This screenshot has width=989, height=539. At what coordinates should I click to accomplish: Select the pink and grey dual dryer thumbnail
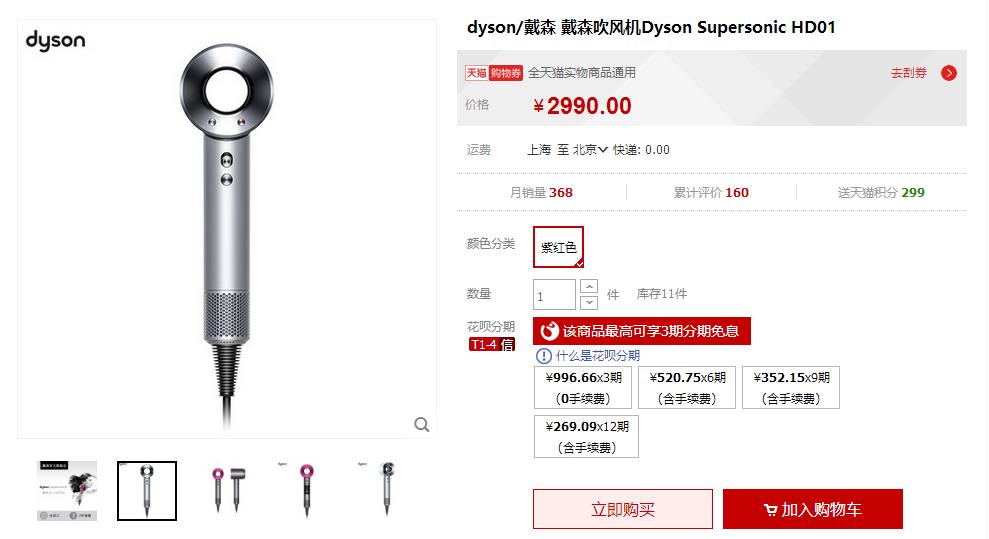pos(228,490)
